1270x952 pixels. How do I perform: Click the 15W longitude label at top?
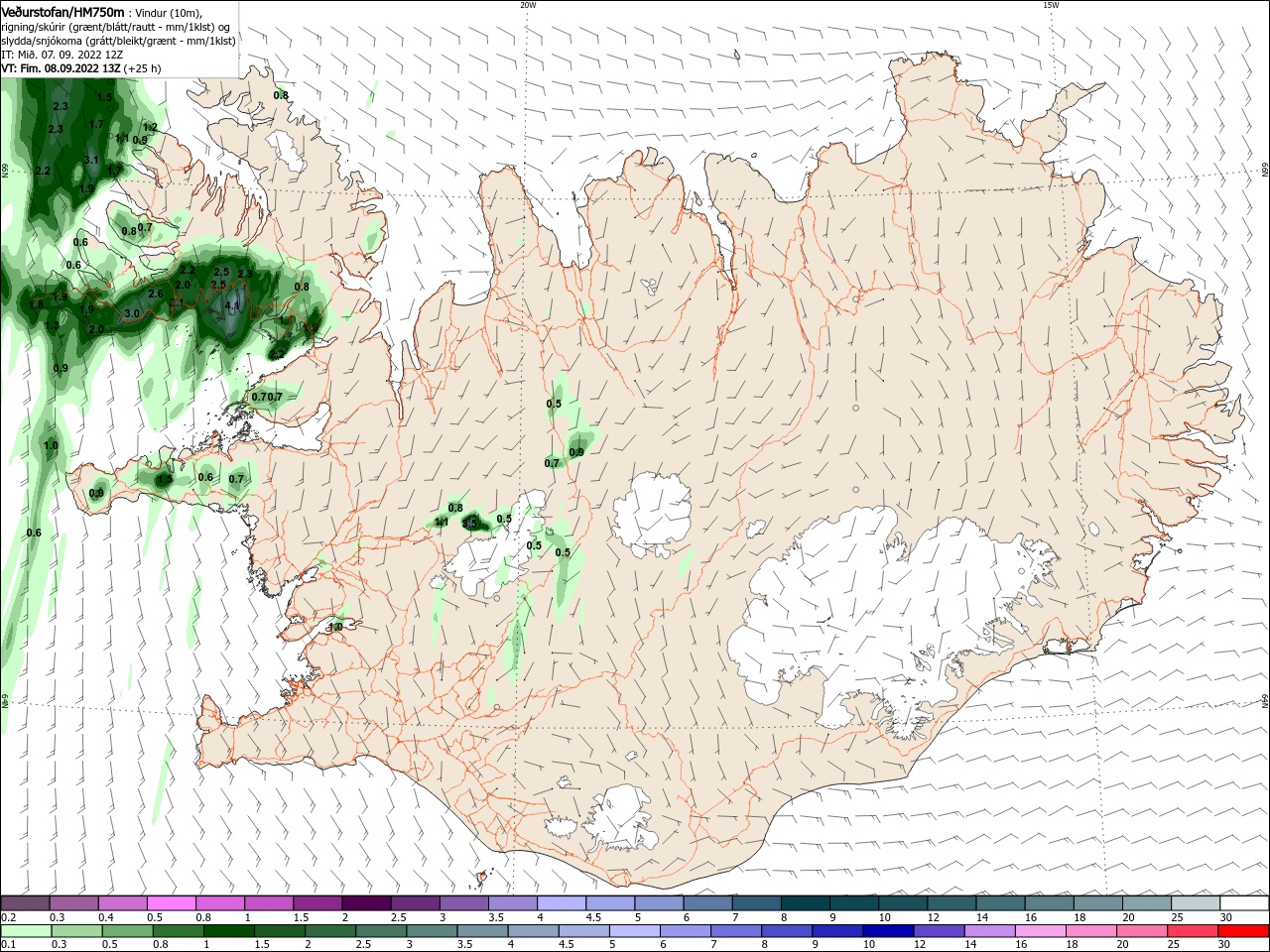[x=1051, y=5]
